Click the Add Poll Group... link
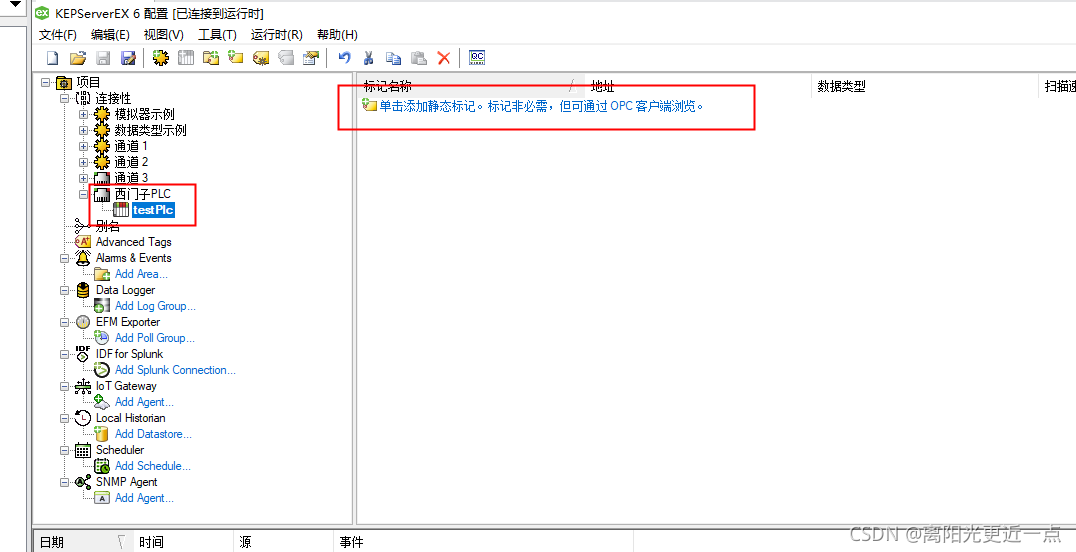The image size is (1076, 552). (154, 338)
